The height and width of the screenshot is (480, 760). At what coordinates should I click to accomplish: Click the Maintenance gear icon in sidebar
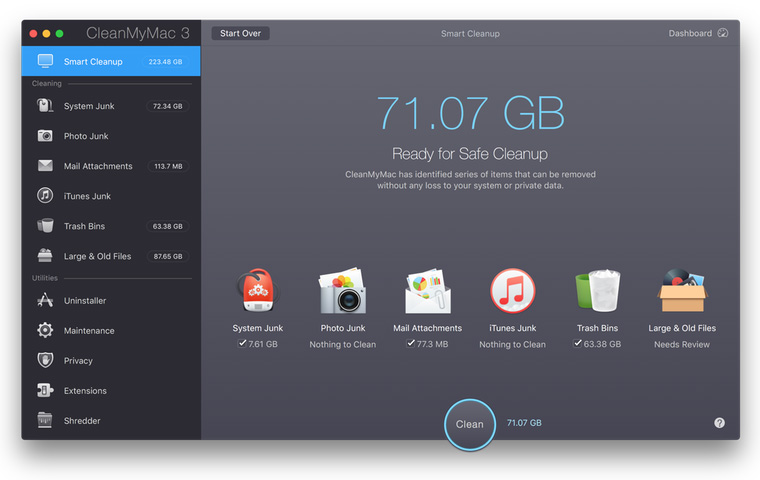coord(45,330)
